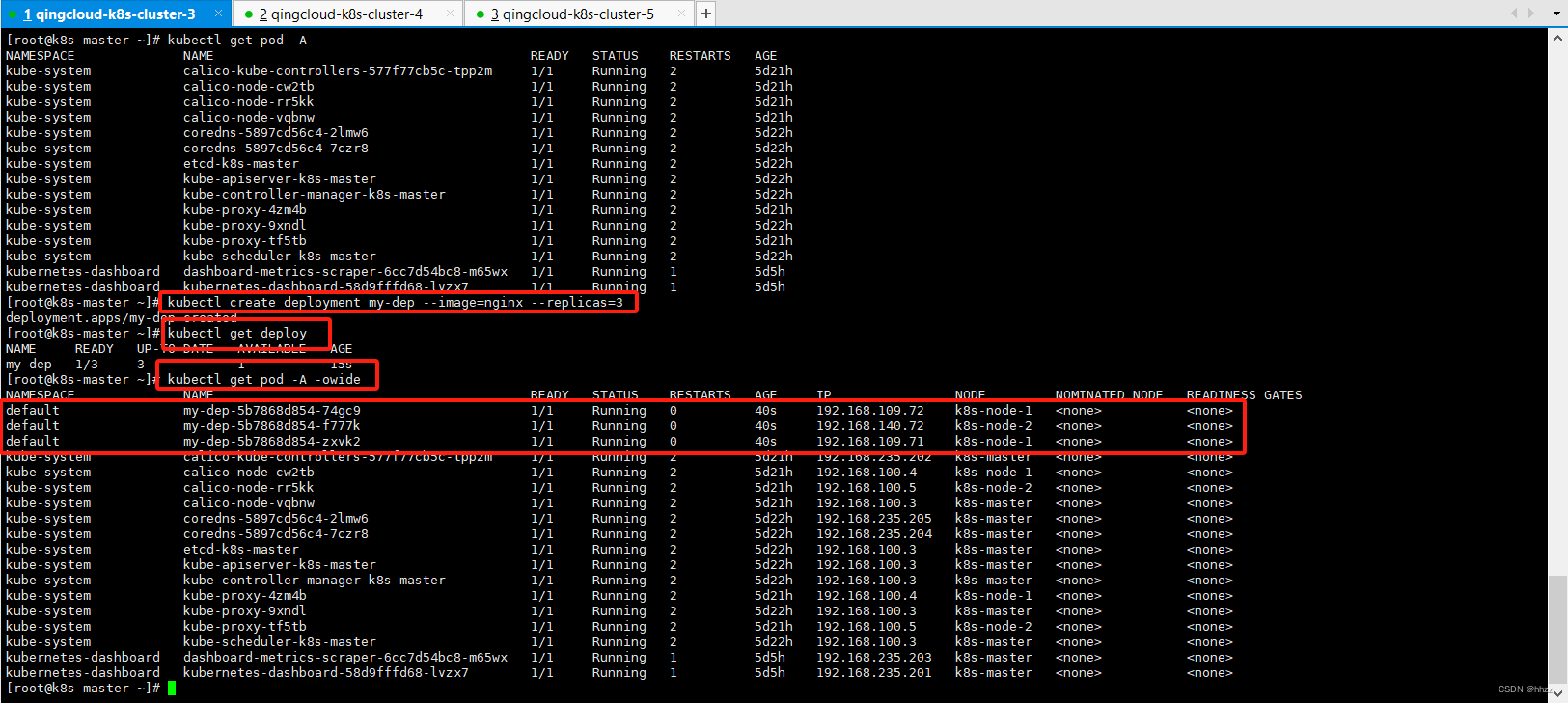
Task: Click IP address 192.168.109.72
Action: (x=870, y=410)
